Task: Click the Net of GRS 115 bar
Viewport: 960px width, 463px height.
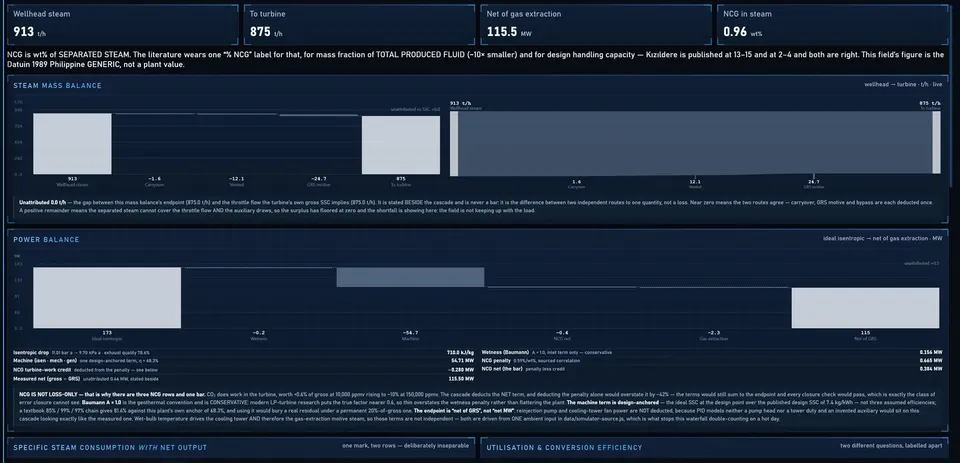Action: 865,308
